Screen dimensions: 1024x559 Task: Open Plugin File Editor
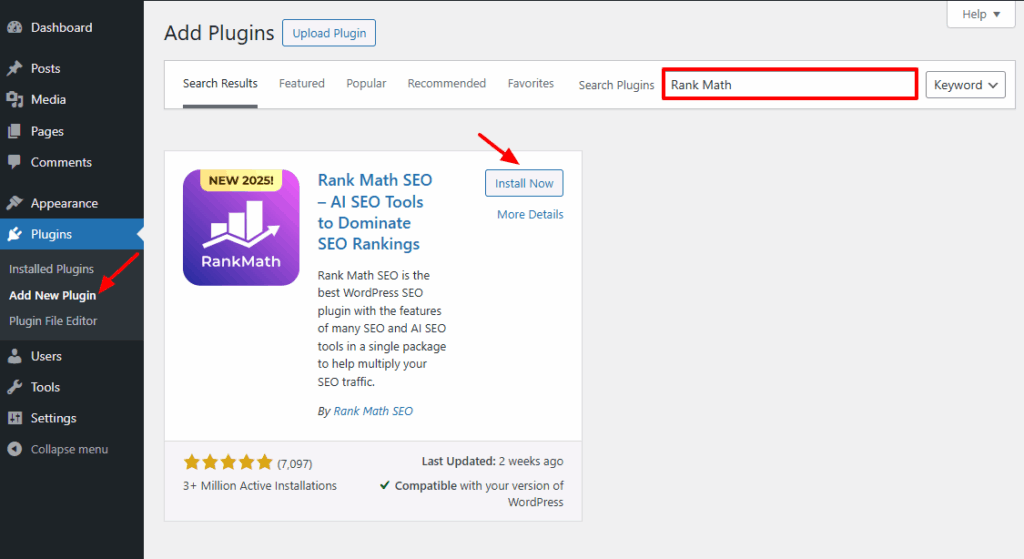(53, 321)
